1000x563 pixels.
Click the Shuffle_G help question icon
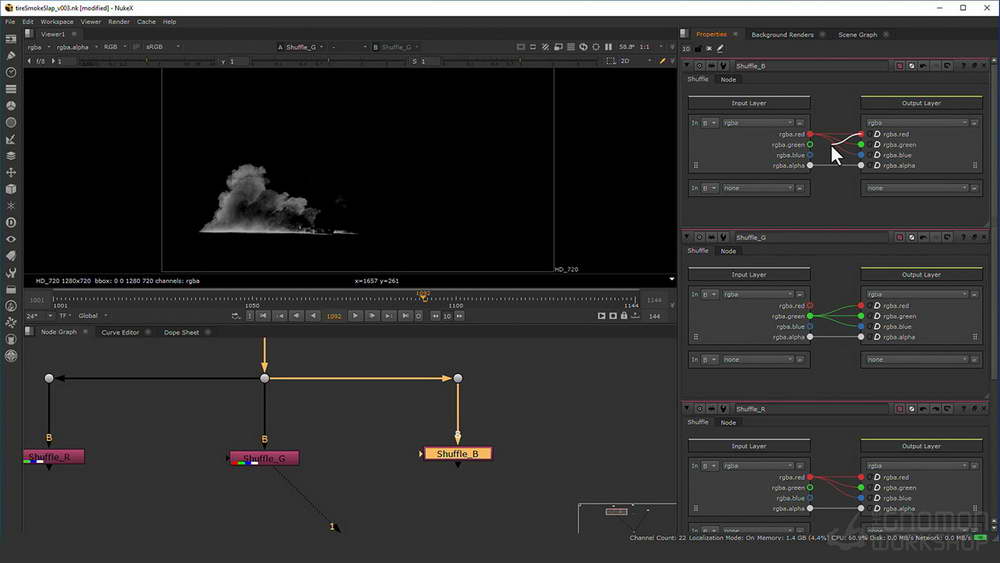(x=963, y=237)
